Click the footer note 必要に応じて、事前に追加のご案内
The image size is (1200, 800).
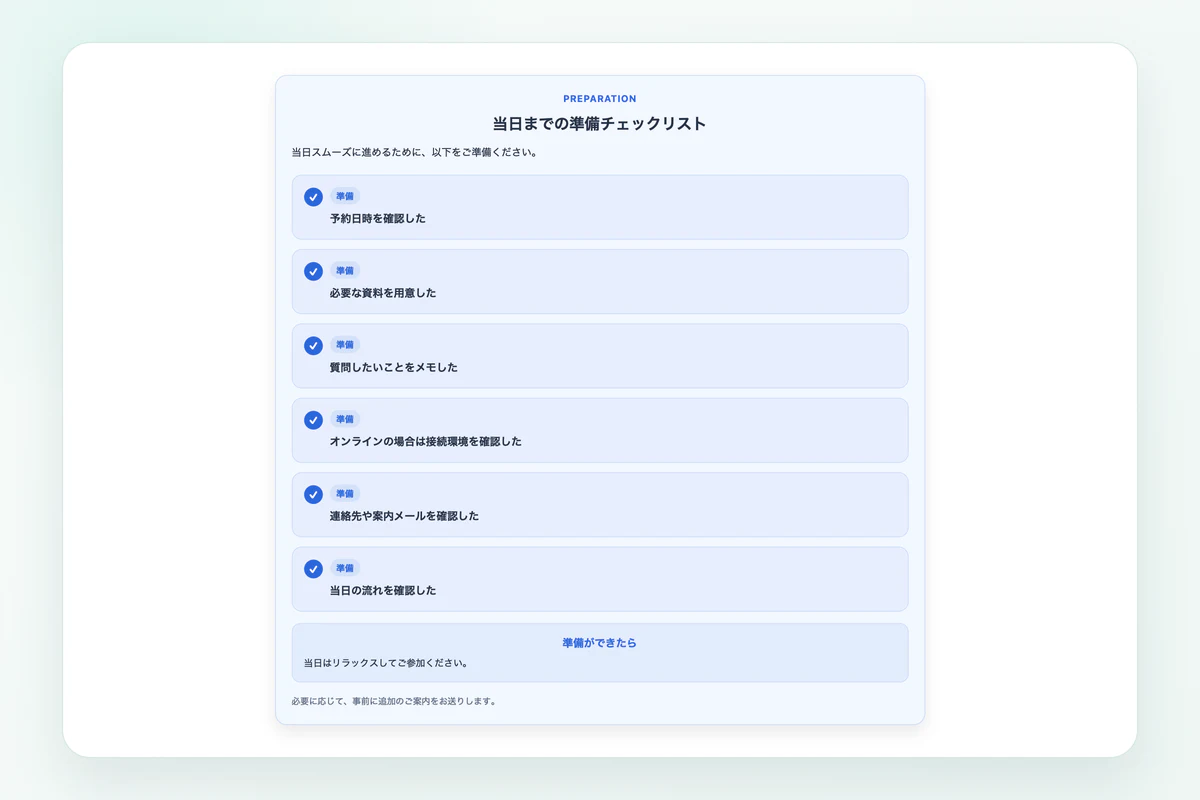click(x=394, y=701)
